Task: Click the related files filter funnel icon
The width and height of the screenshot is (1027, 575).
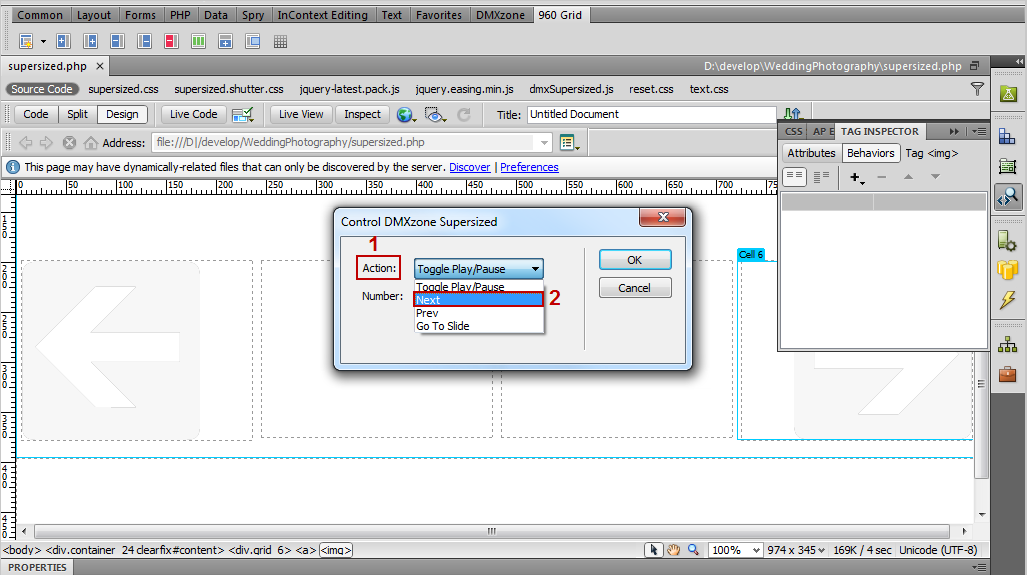Action: [x=977, y=89]
